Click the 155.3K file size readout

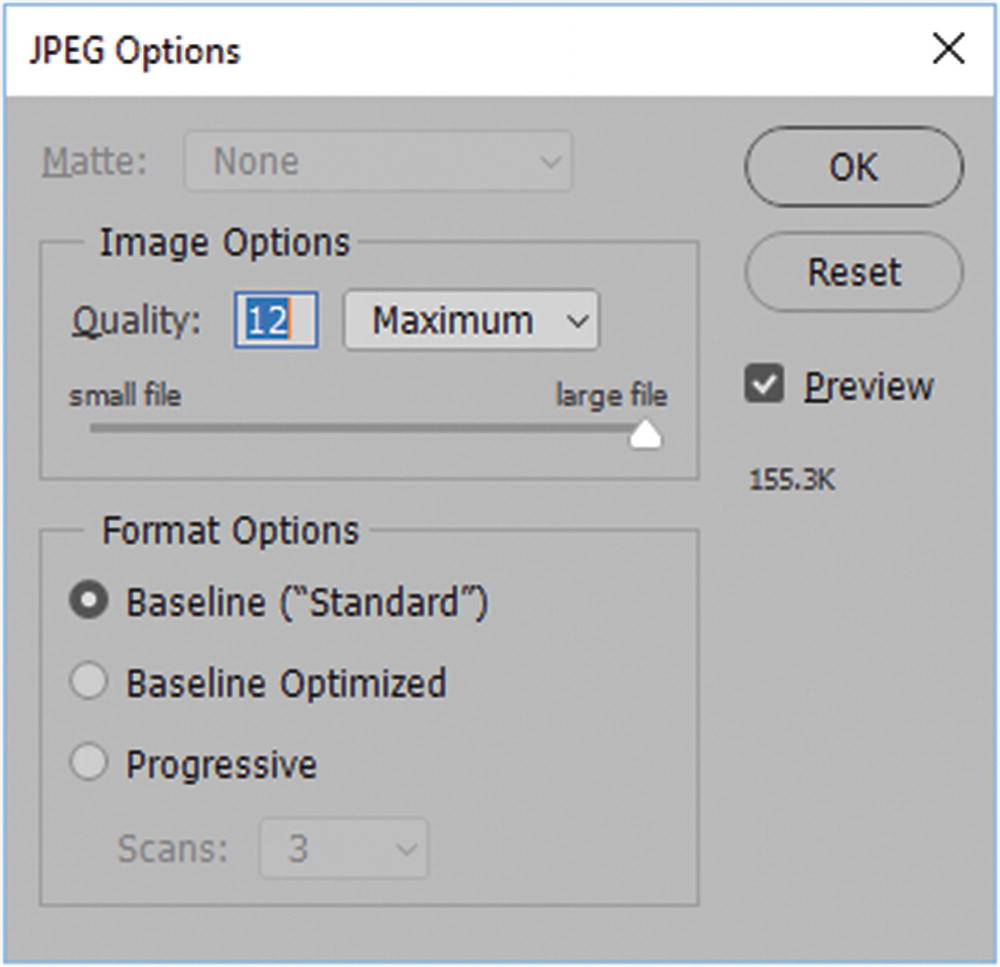(792, 481)
